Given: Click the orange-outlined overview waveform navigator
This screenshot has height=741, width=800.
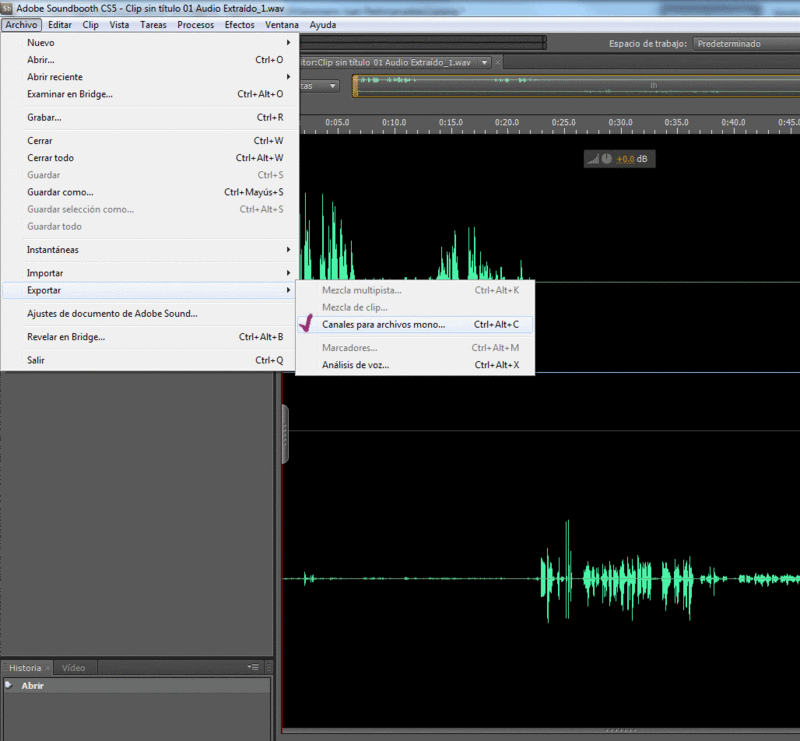Looking at the screenshot, I should (577, 86).
